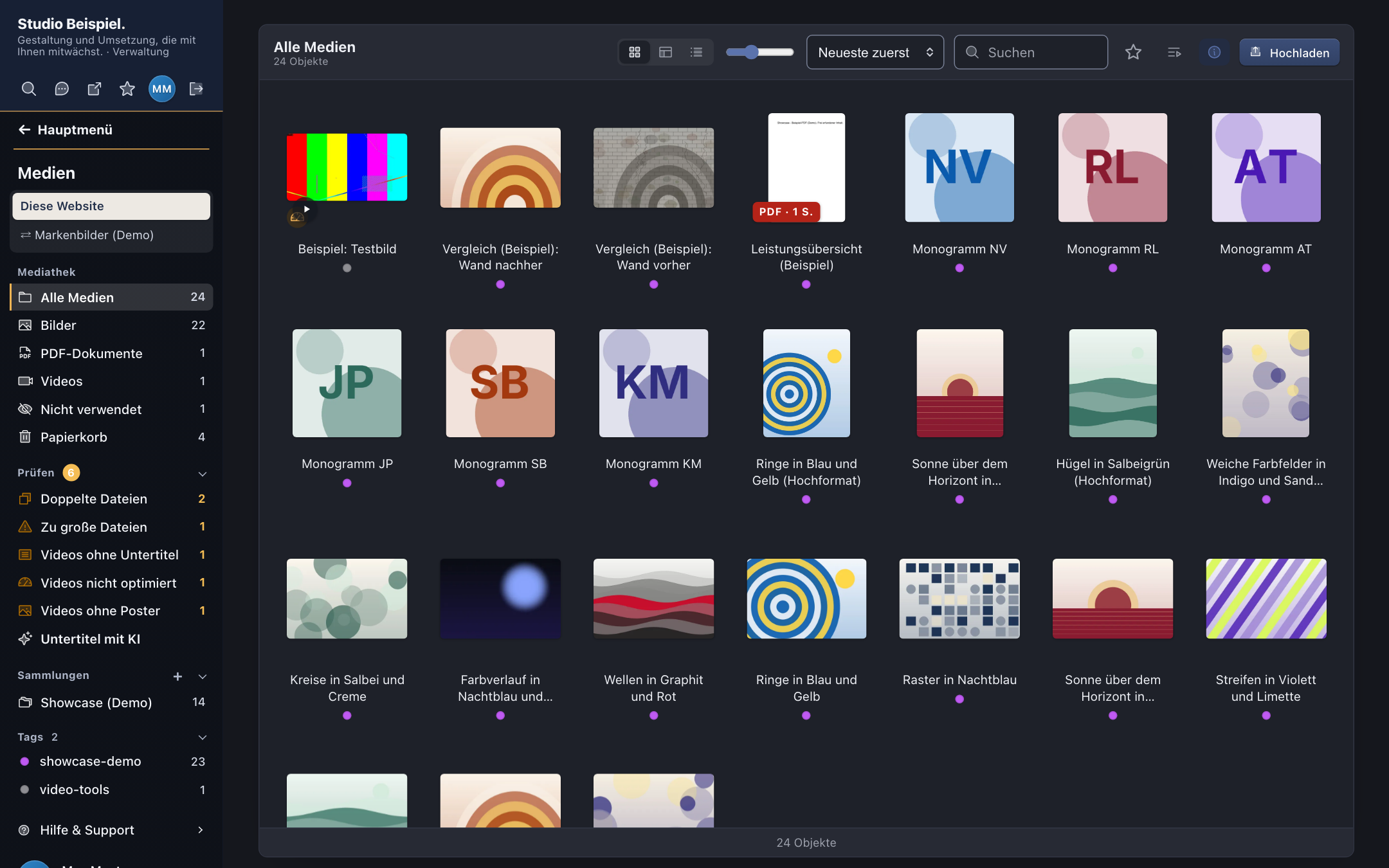Select Diese Website source
Image resolution: width=1389 pixels, height=868 pixels.
[111, 206]
